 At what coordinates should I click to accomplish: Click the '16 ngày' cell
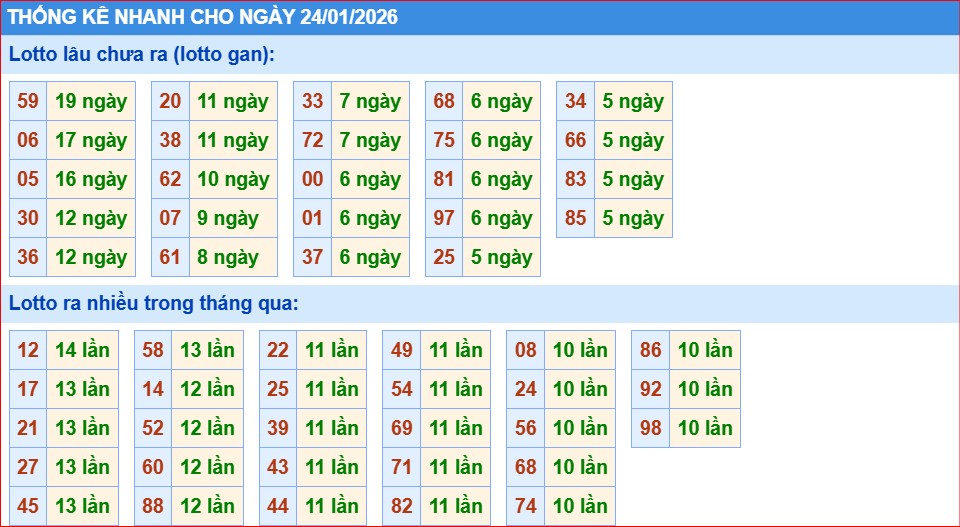pos(91,179)
